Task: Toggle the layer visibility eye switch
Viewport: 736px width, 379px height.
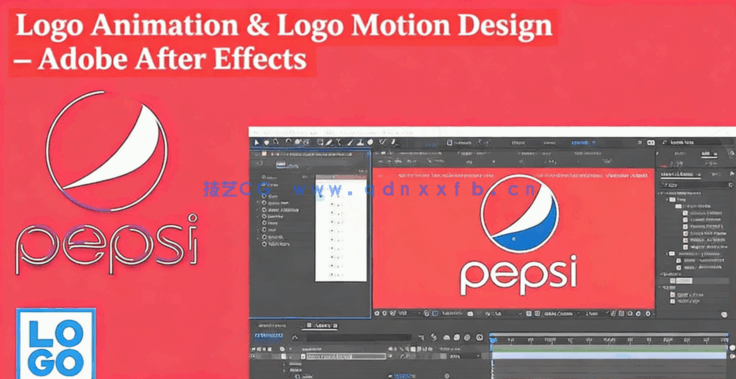Action: pyautogui.click(x=253, y=356)
